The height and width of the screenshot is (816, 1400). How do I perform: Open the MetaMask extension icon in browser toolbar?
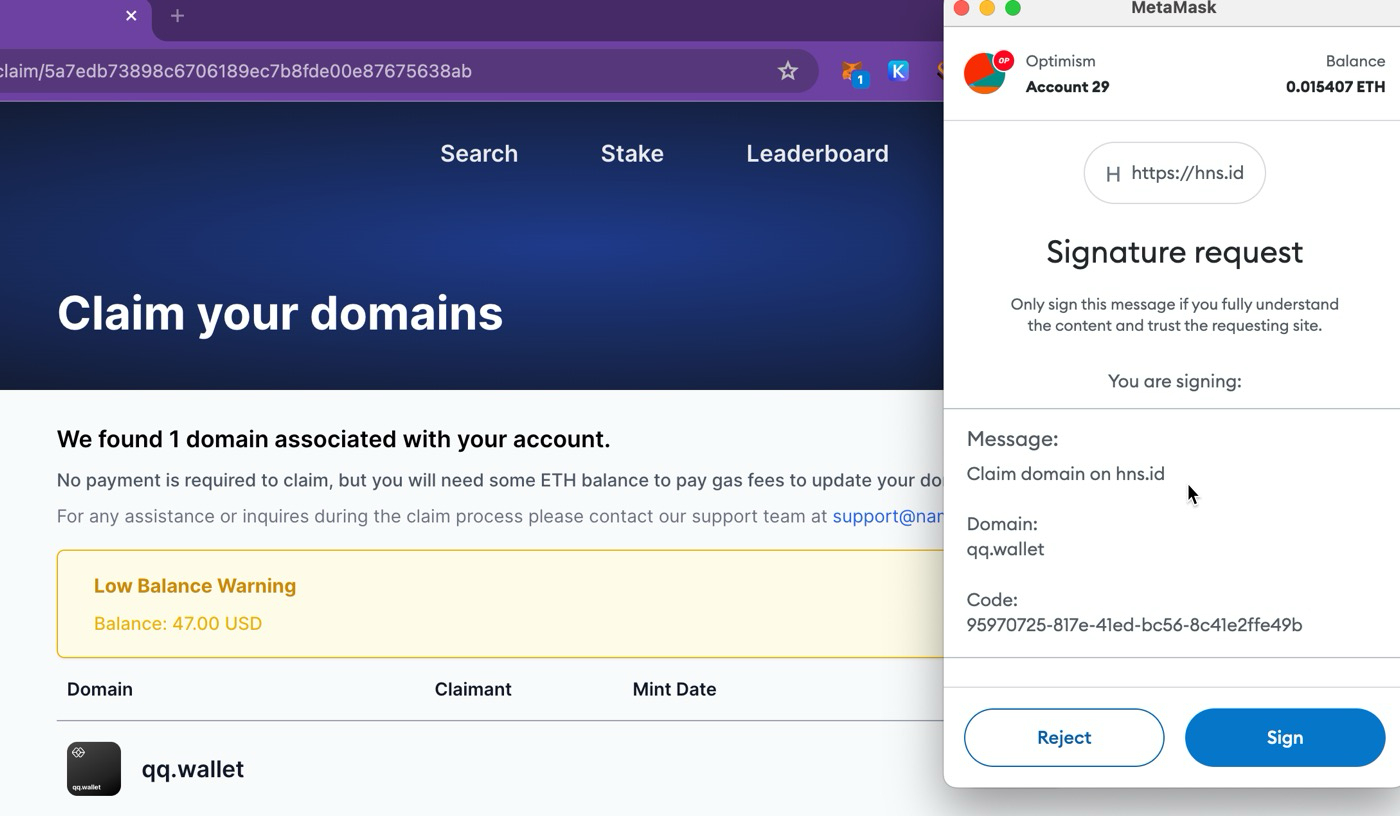click(x=851, y=70)
